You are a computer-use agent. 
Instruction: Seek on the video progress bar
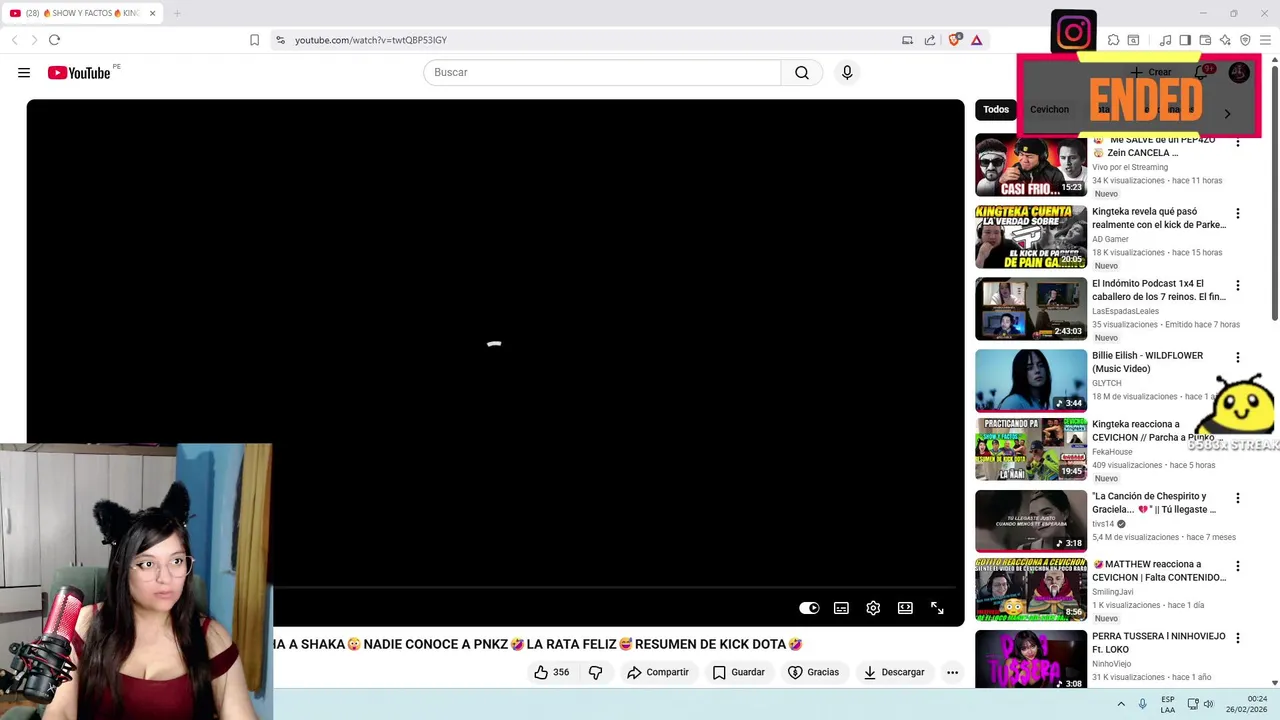tap(495, 588)
